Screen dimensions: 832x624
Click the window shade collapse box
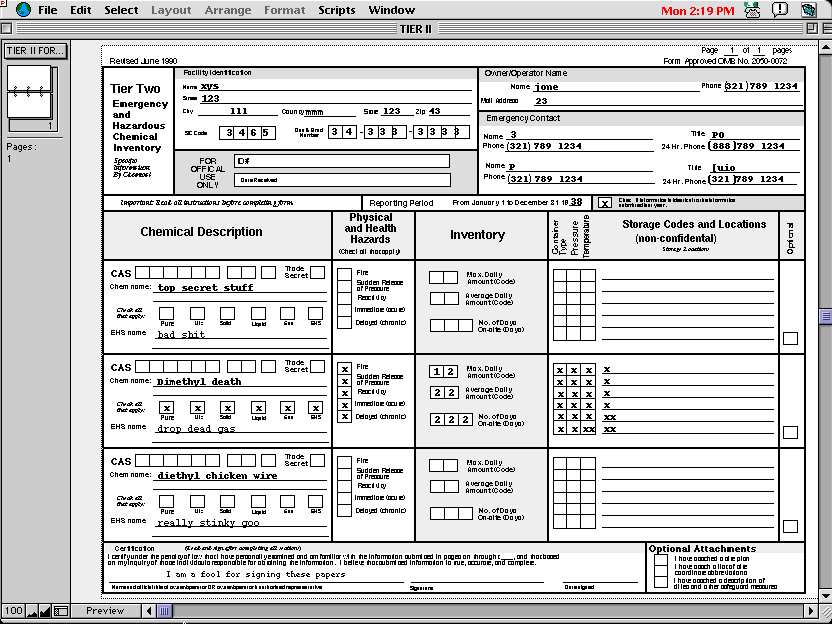825,29
